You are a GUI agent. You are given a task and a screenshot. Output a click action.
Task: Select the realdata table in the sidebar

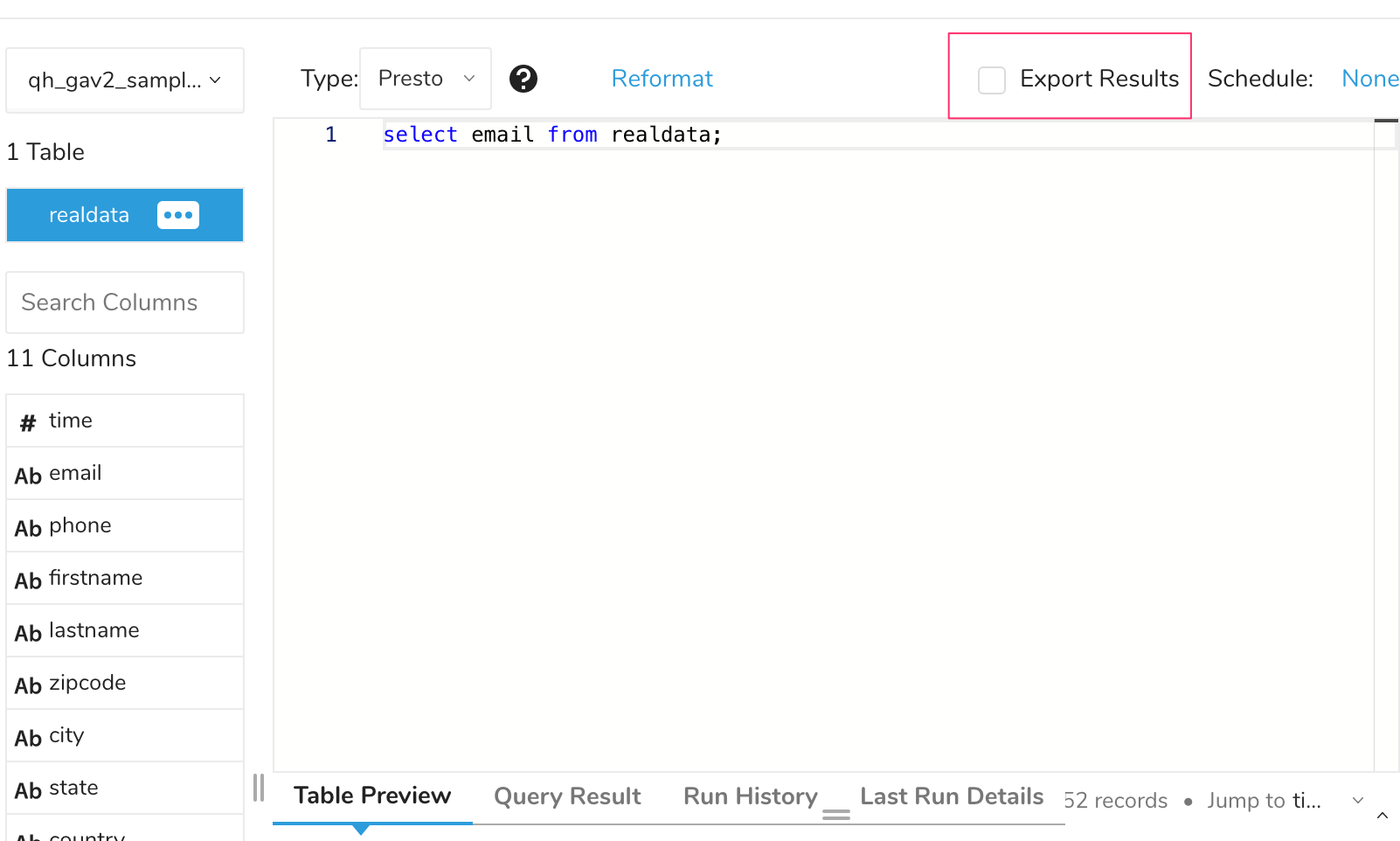pos(89,215)
